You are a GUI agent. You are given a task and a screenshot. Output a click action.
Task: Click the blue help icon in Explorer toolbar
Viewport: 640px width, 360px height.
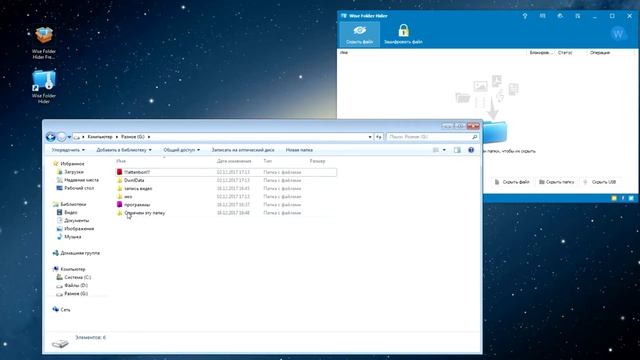pyautogui.click(x=471, y=150)
